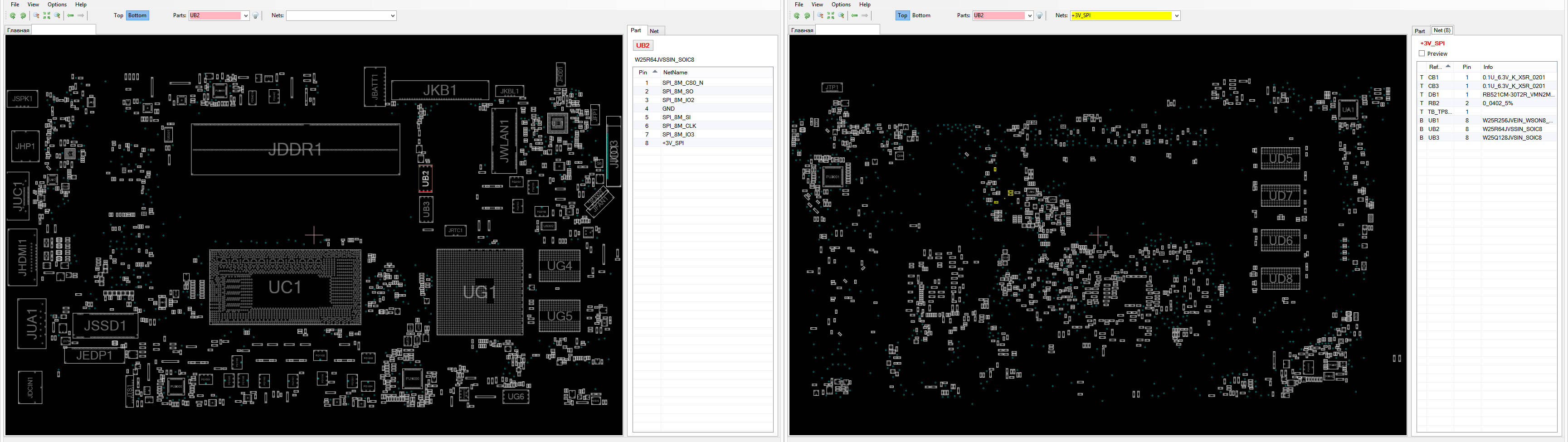
Task: Enable the Preview checkbox for +3V_SPI
Action: (x=1422, y=53)
